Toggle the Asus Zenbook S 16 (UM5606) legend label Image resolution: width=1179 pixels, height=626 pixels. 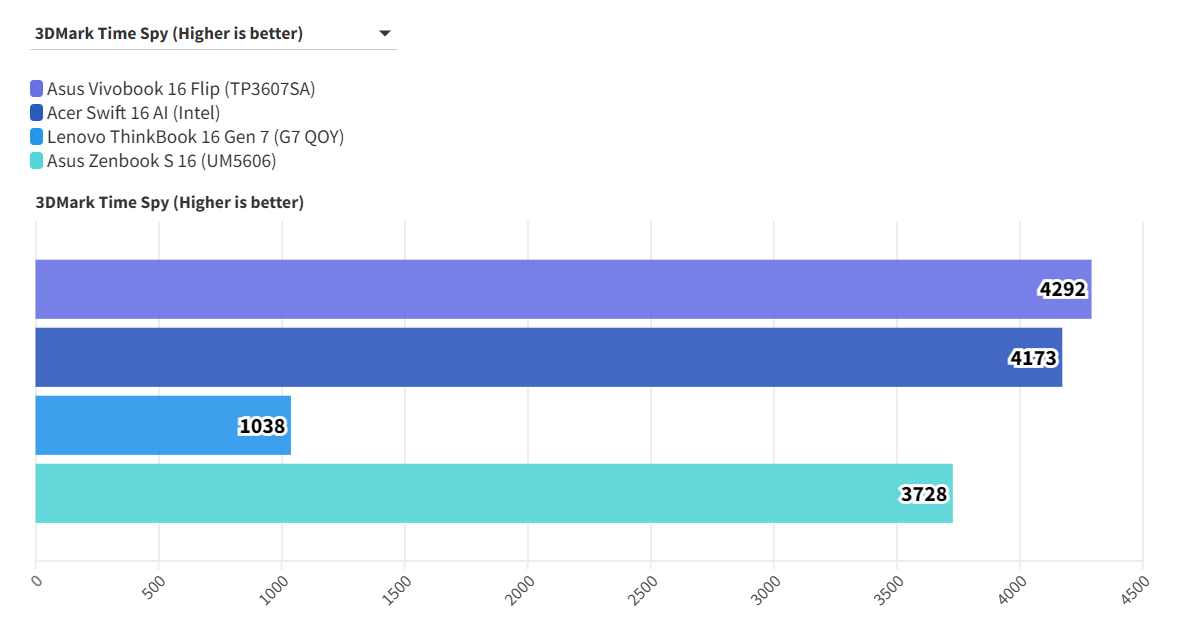click(161, 161)
